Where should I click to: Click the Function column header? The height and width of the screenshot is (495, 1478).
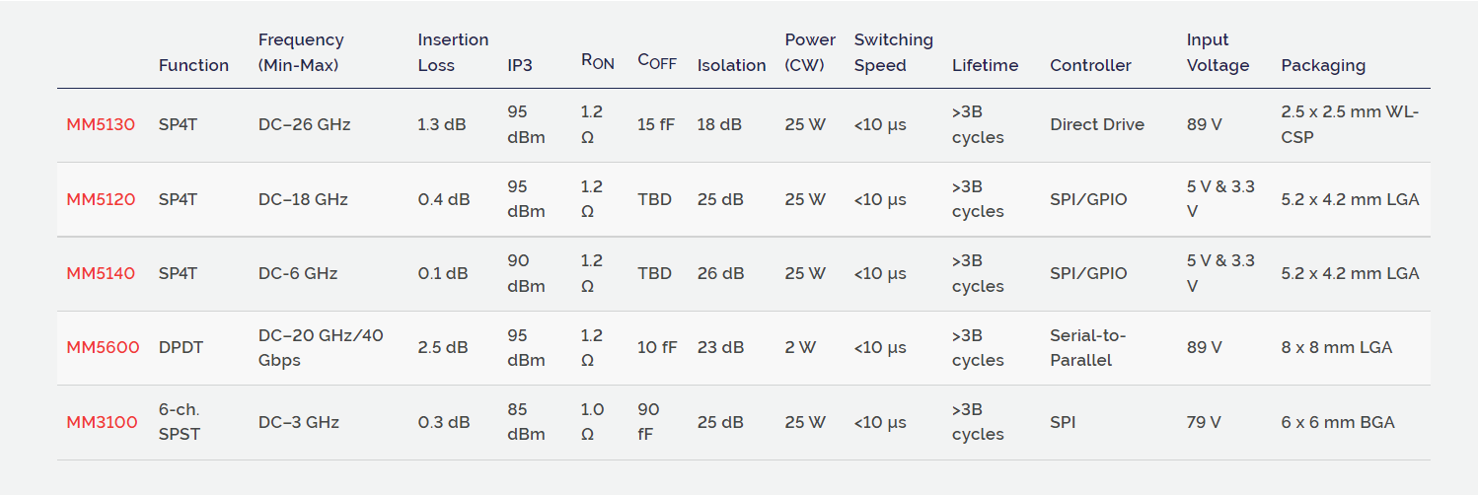(x=193, y=65)
